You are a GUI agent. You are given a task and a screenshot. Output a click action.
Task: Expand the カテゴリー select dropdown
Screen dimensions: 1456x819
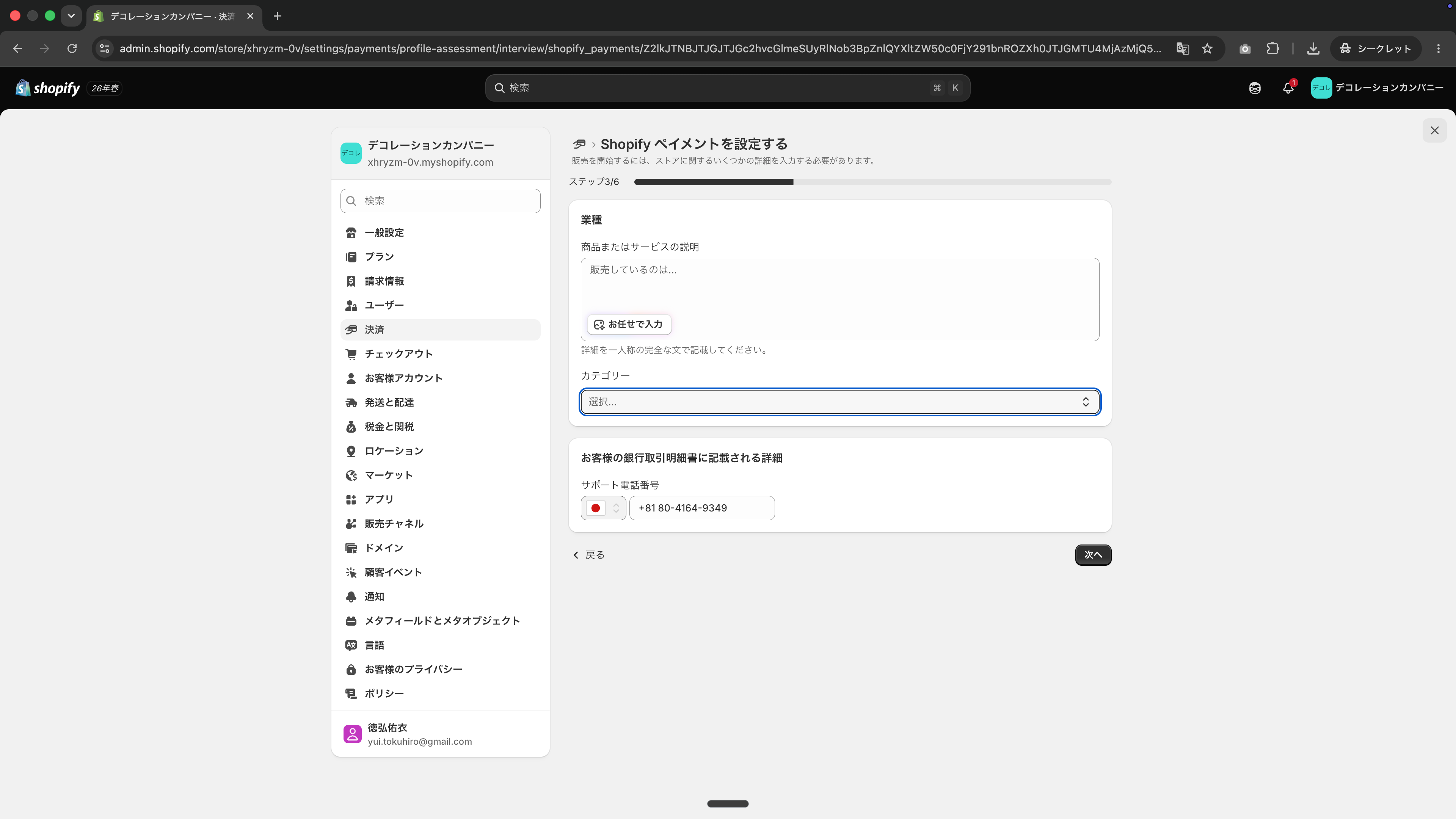click(840, 402)
